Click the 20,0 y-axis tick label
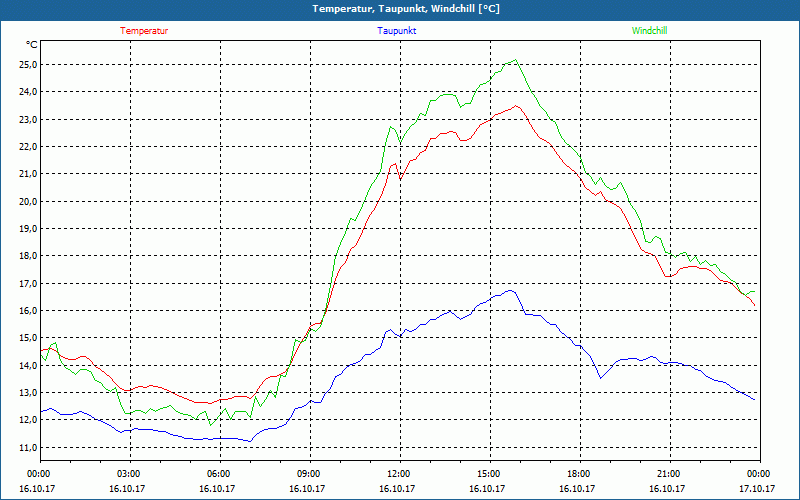 [28, 201]
